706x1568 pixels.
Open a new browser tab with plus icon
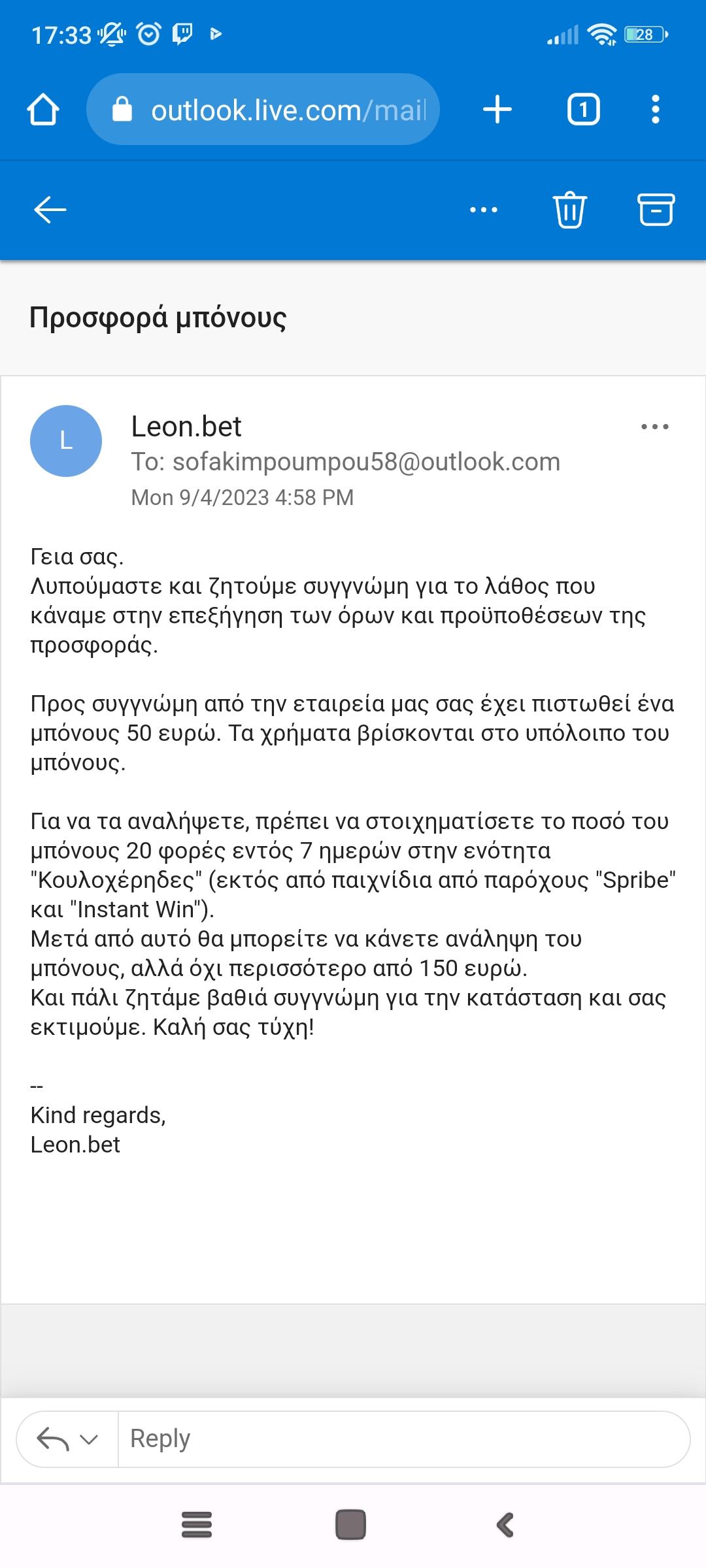[497, 109]
